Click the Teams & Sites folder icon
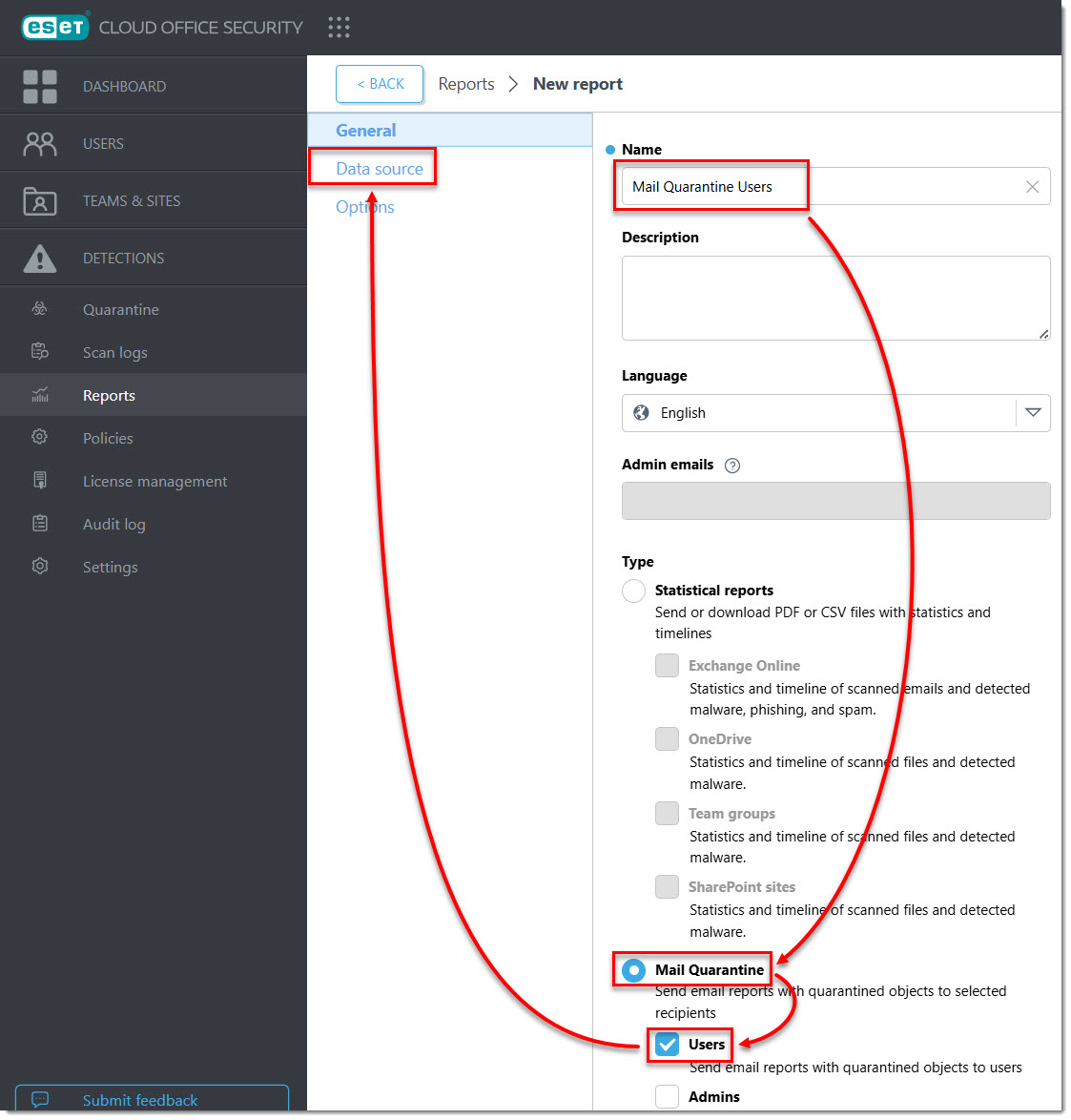The width and height of the screenshot is (1071, 1120). pyautogui.click(x=40, y=201)
